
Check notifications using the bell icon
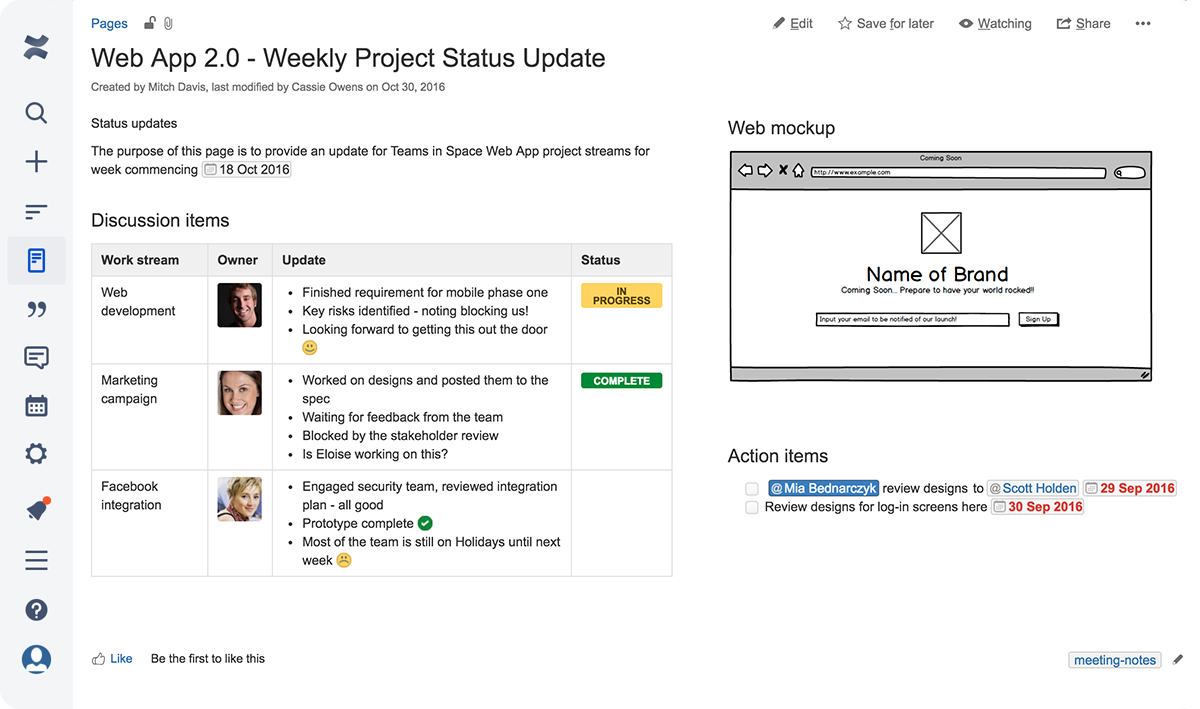point(36,509)
